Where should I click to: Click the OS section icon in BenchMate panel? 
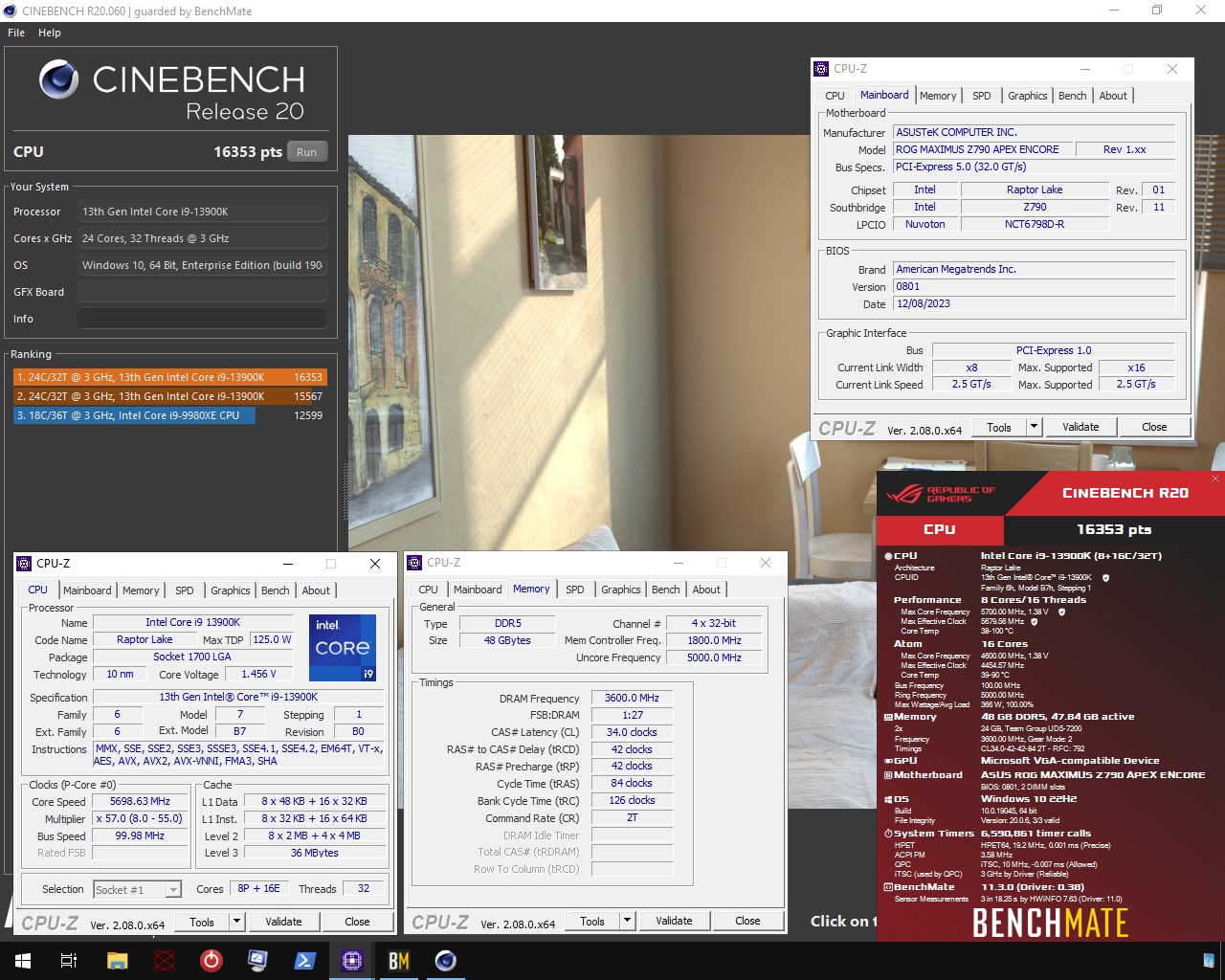(x=888, y=799)
